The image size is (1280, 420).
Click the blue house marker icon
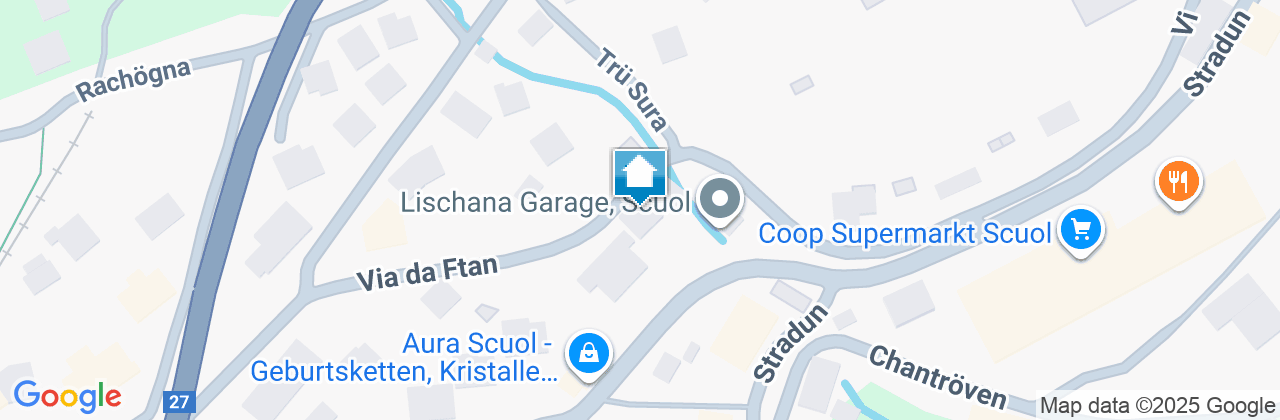tap(639, 177)
